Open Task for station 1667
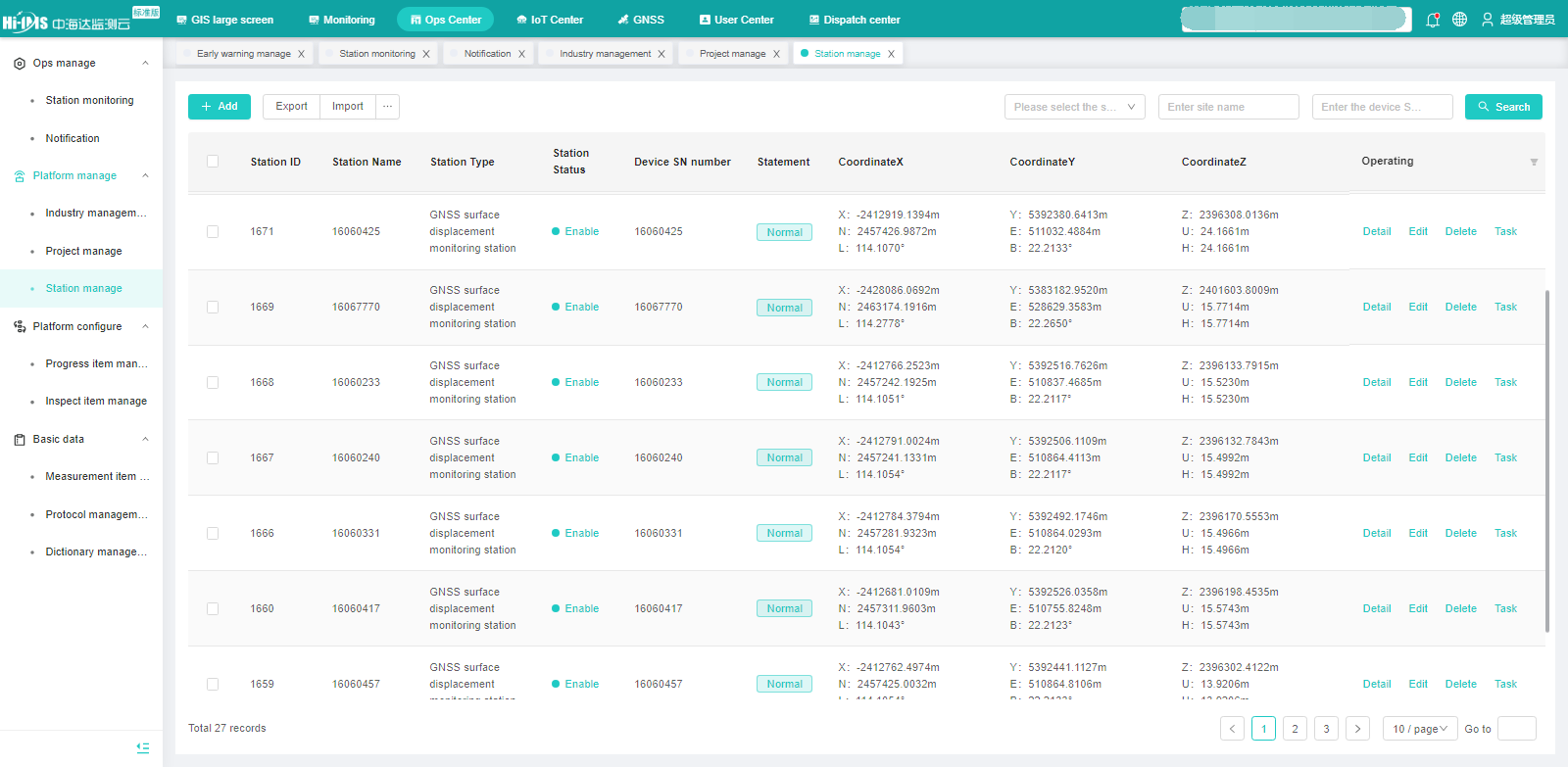 (1505, 458)
